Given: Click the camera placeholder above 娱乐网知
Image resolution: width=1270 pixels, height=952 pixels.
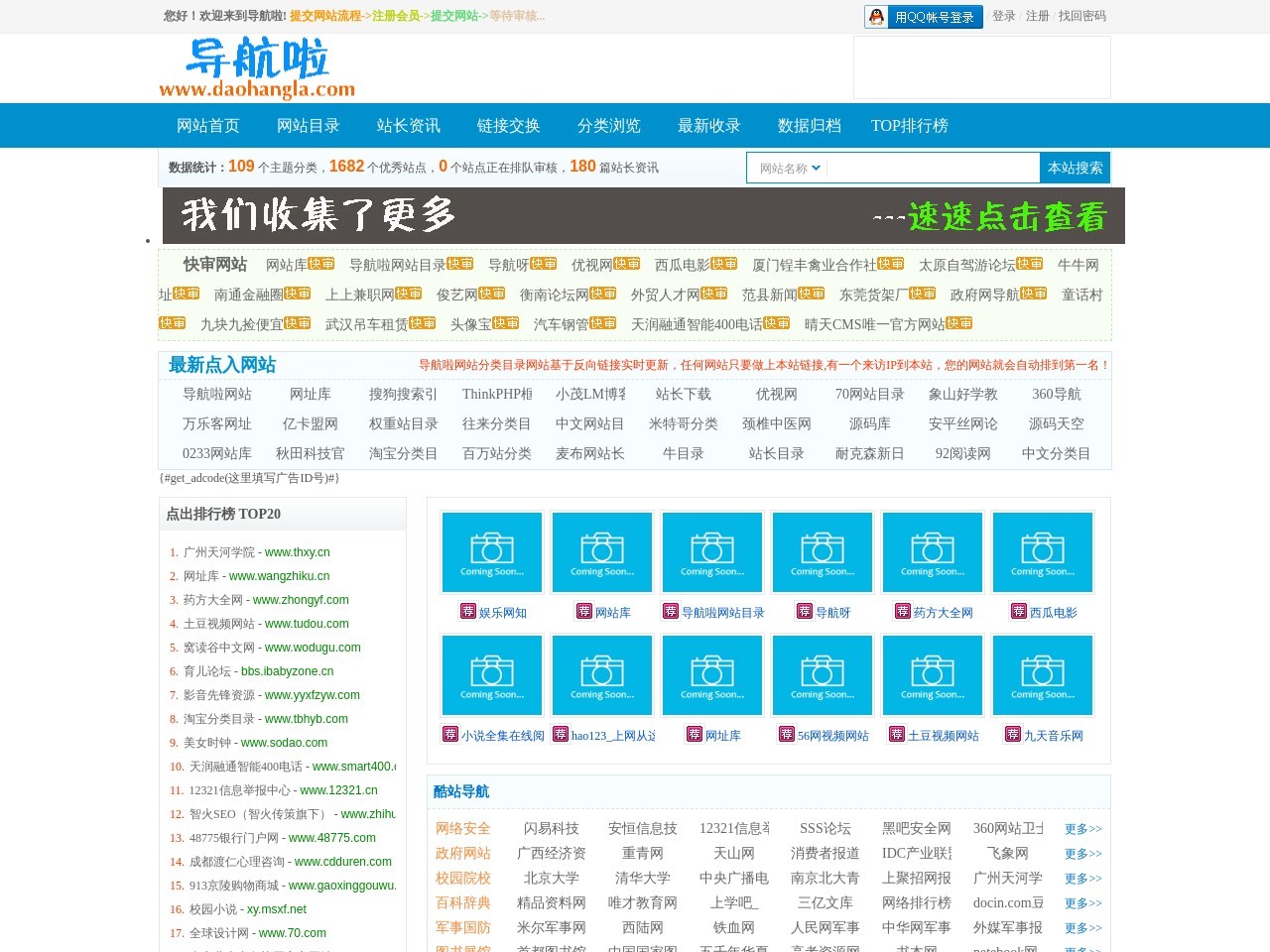Looking at the screenshot, I should click(x=491, y=551).
